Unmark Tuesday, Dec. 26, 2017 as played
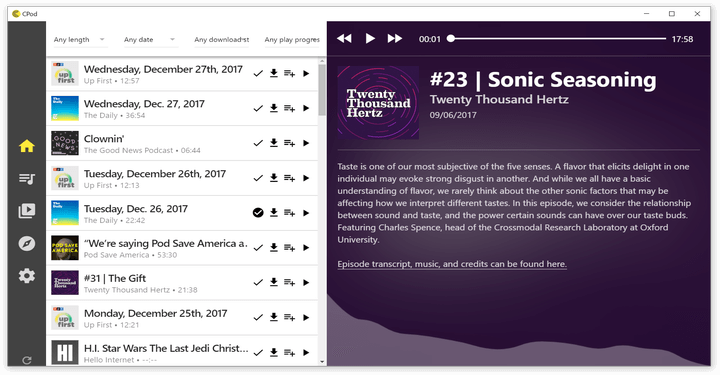 [x=258, y=213]
